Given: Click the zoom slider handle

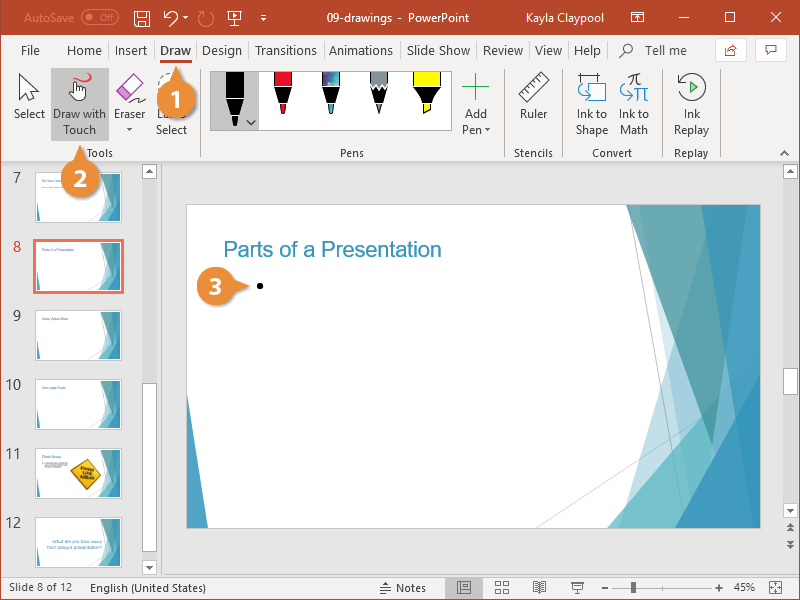Looking at the screenshot, I should pos(633,588).
